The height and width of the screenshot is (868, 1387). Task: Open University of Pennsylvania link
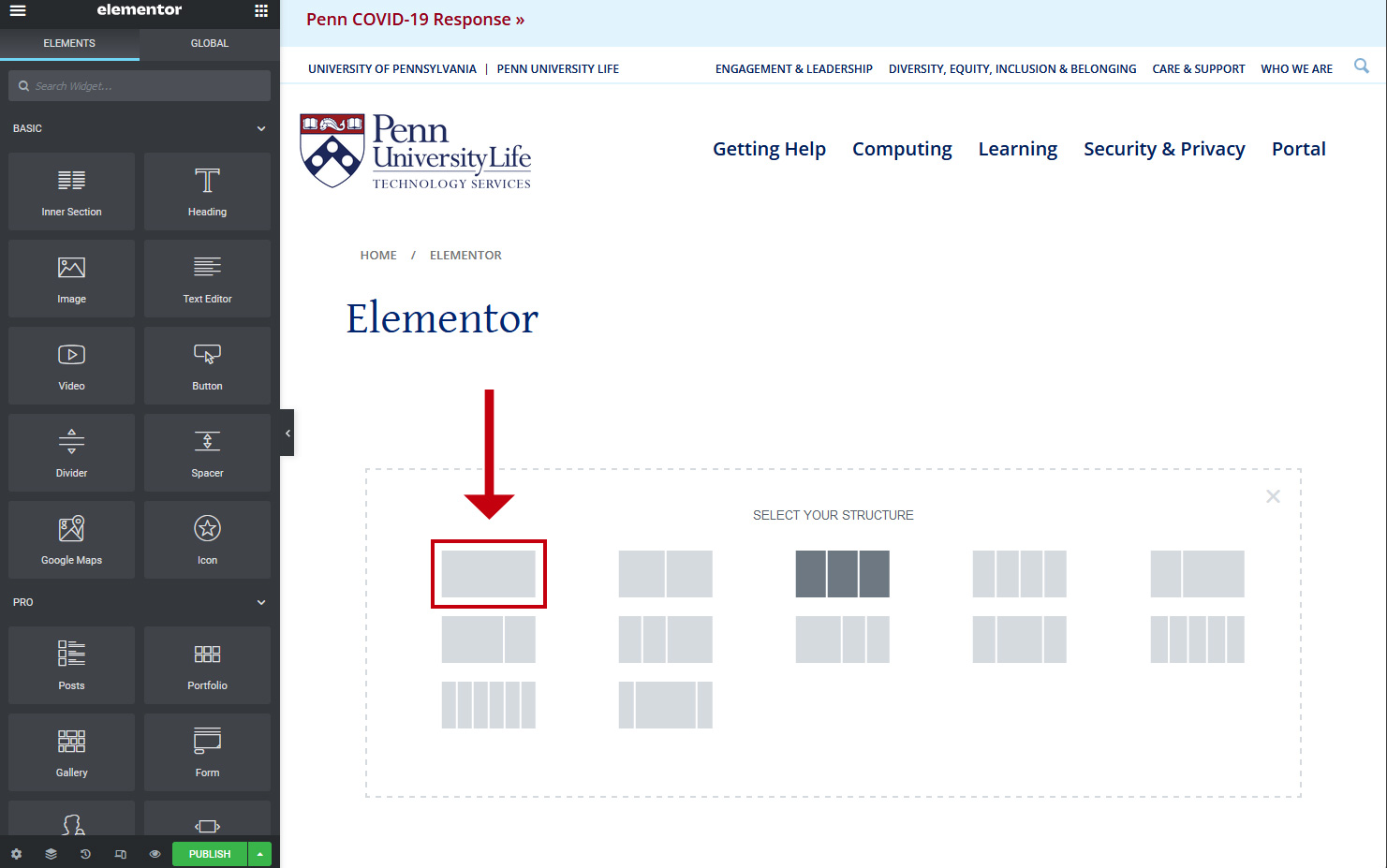392,69
